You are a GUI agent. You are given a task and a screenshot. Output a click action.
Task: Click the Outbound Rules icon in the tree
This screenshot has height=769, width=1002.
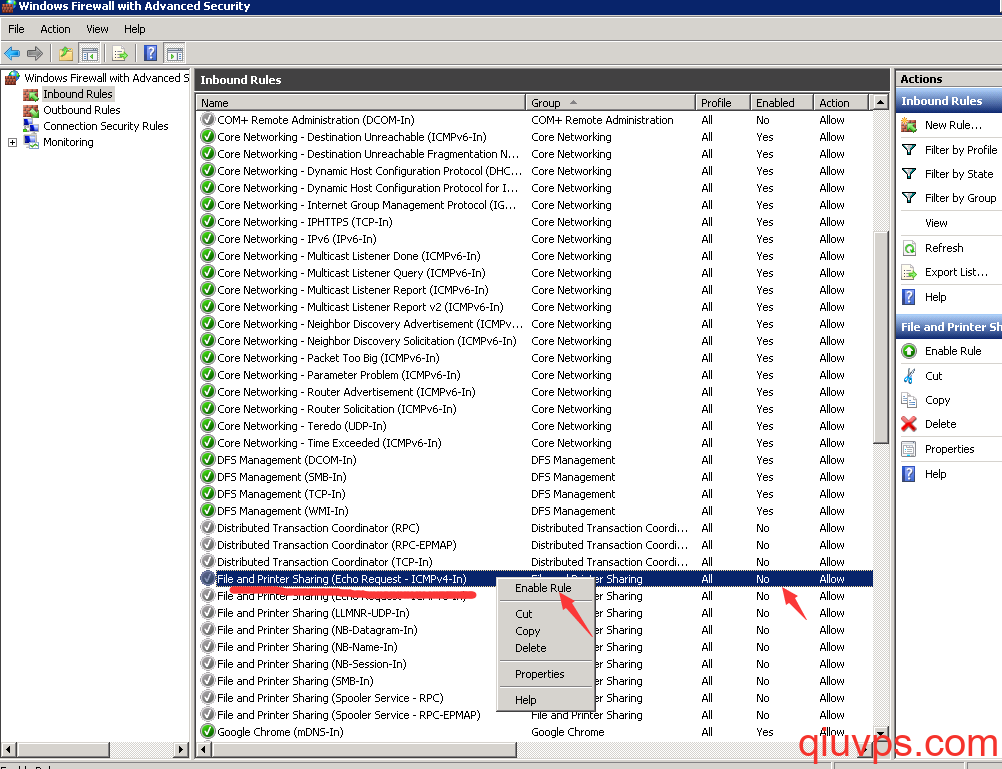click(31, 111)
